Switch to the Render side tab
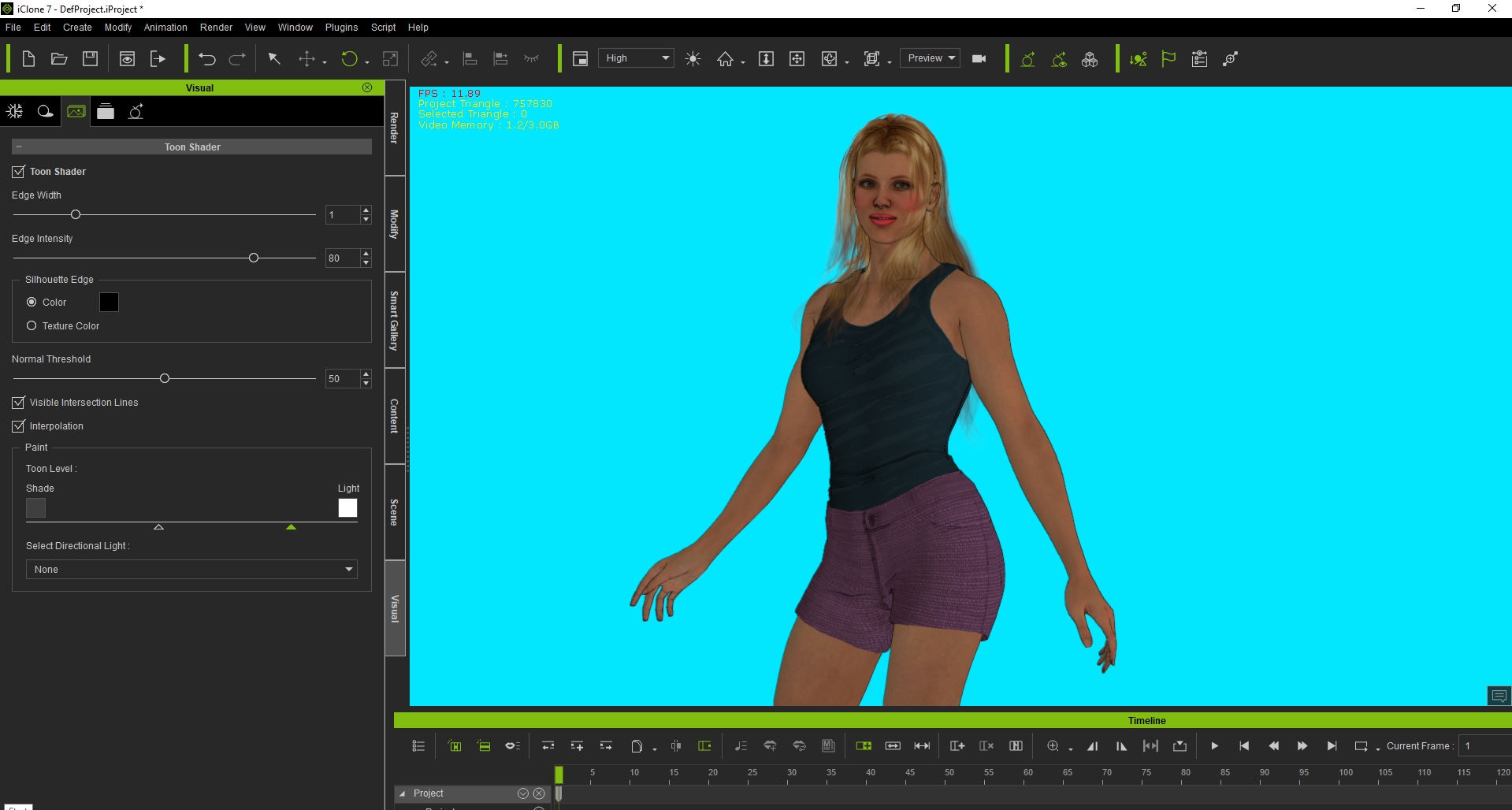 pos(395,128)
